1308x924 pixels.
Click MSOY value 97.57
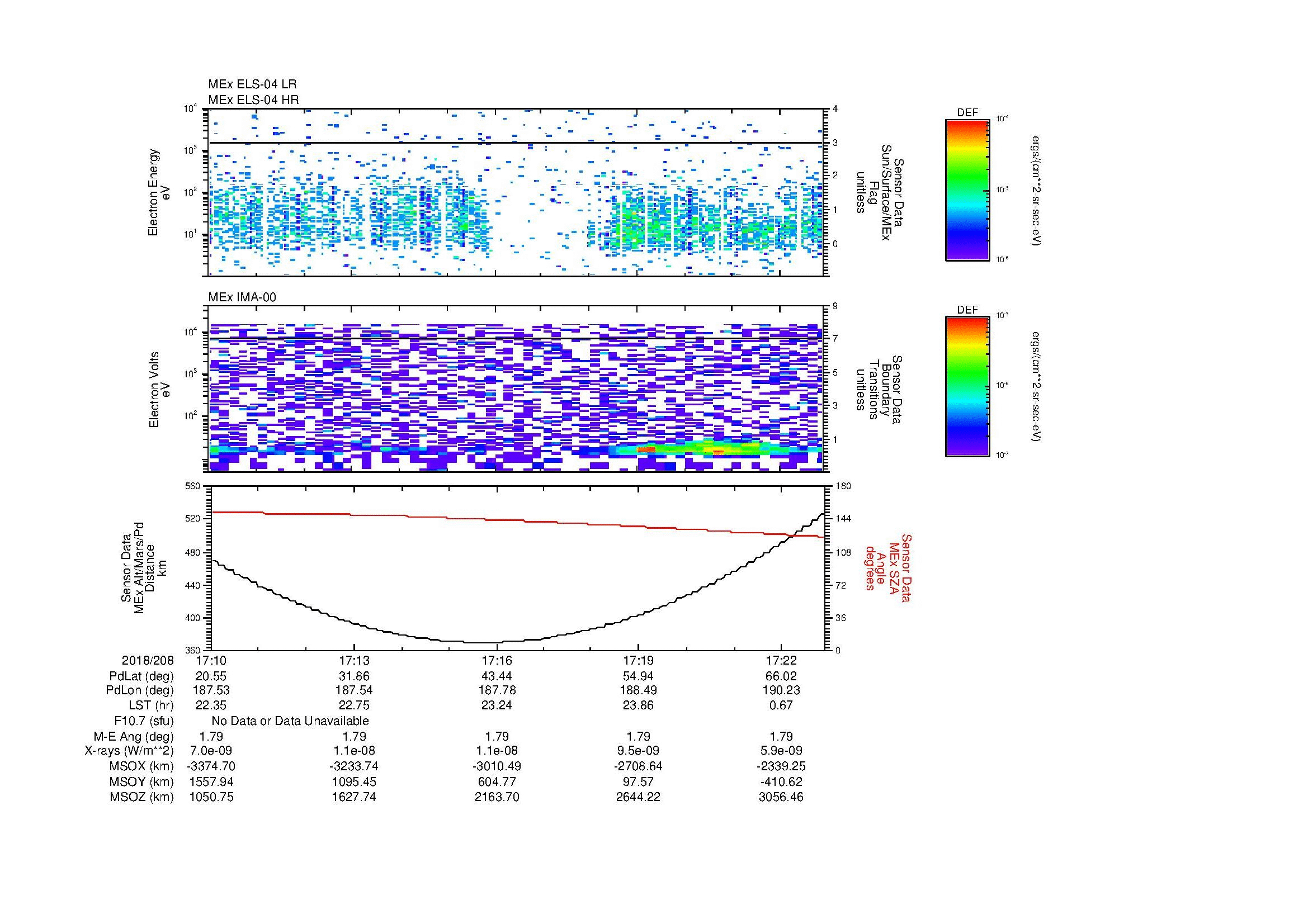tap(639, 781)
